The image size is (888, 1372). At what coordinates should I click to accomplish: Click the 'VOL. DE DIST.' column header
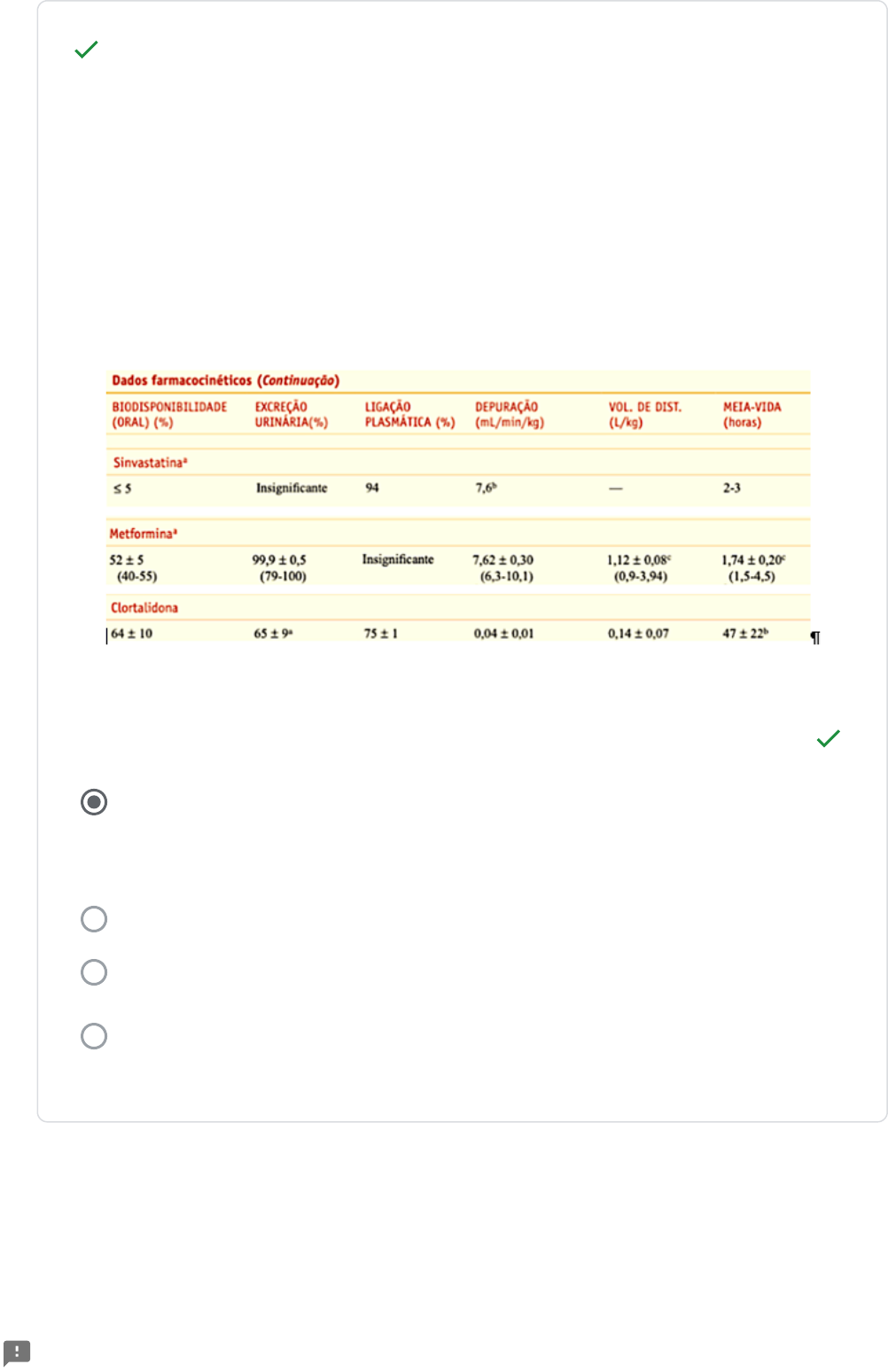pos(644,415)
